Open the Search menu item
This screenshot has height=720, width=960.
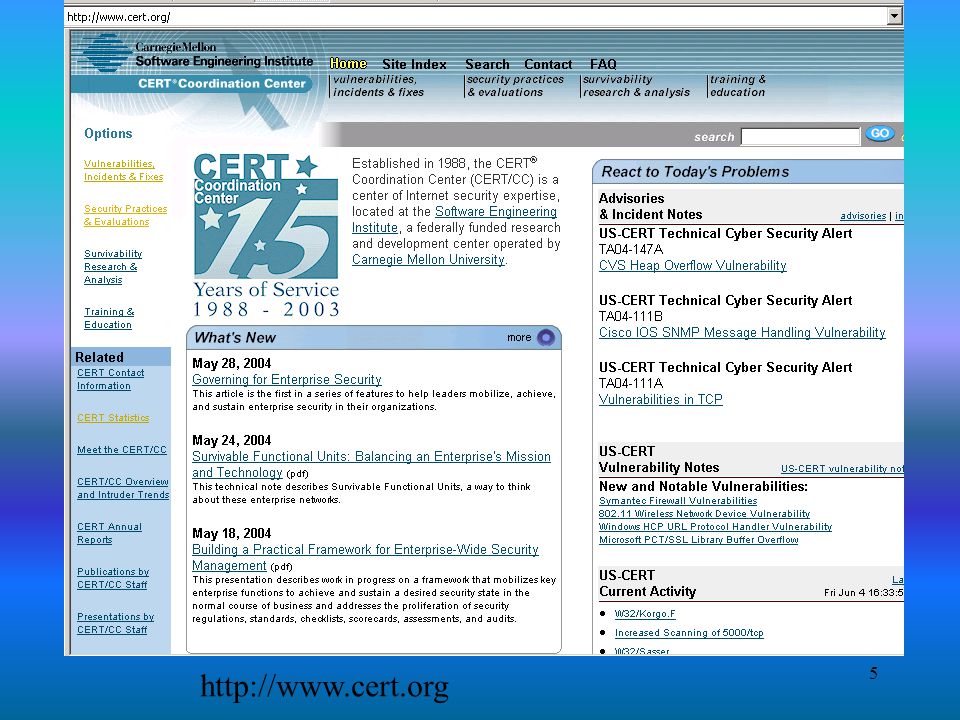tap(487, 64)
